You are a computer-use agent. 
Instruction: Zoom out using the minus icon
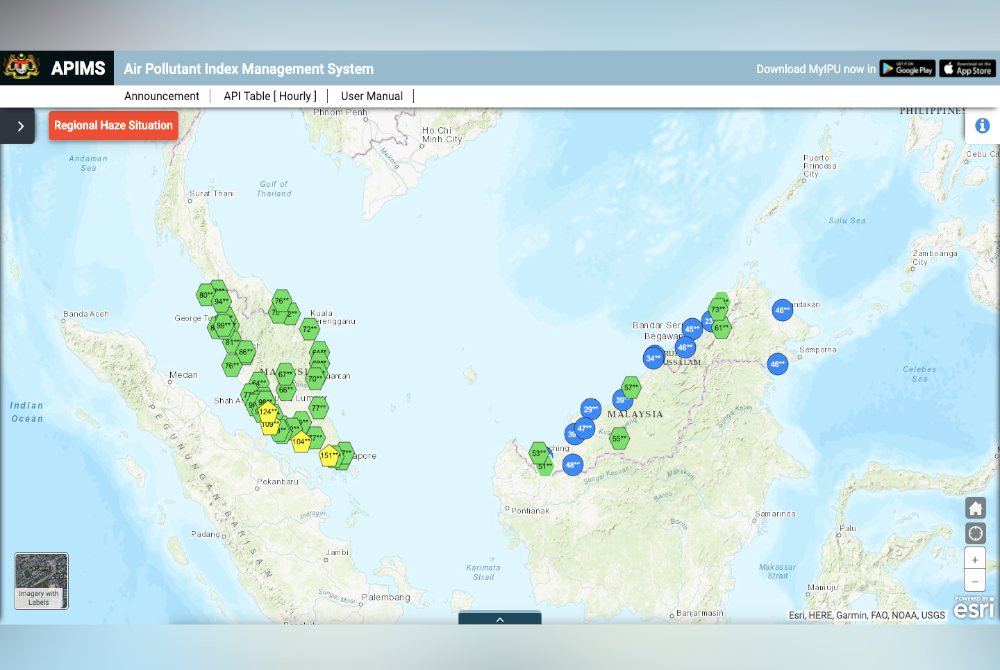[975, 580]
